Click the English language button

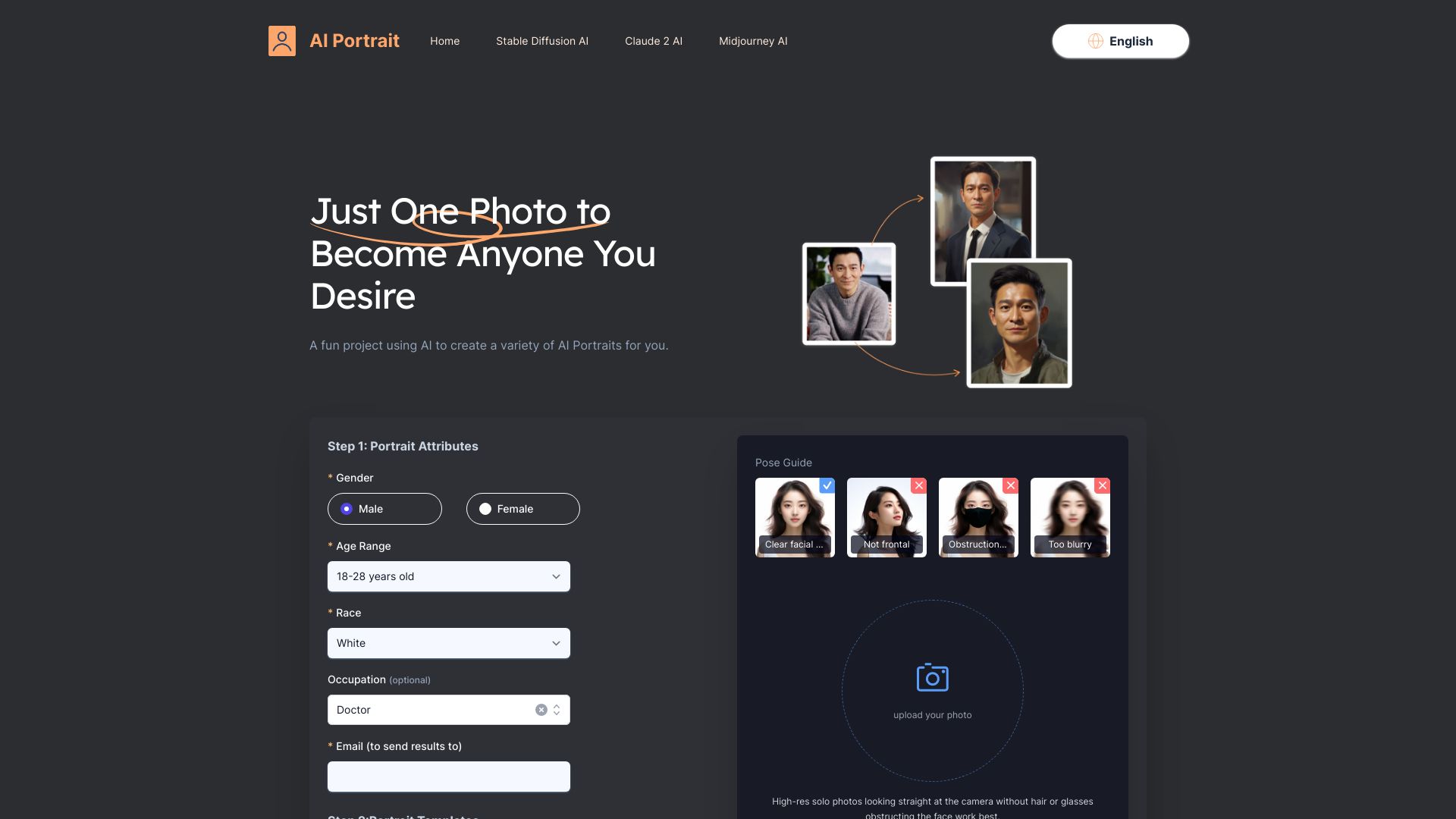pos(1120,40)
